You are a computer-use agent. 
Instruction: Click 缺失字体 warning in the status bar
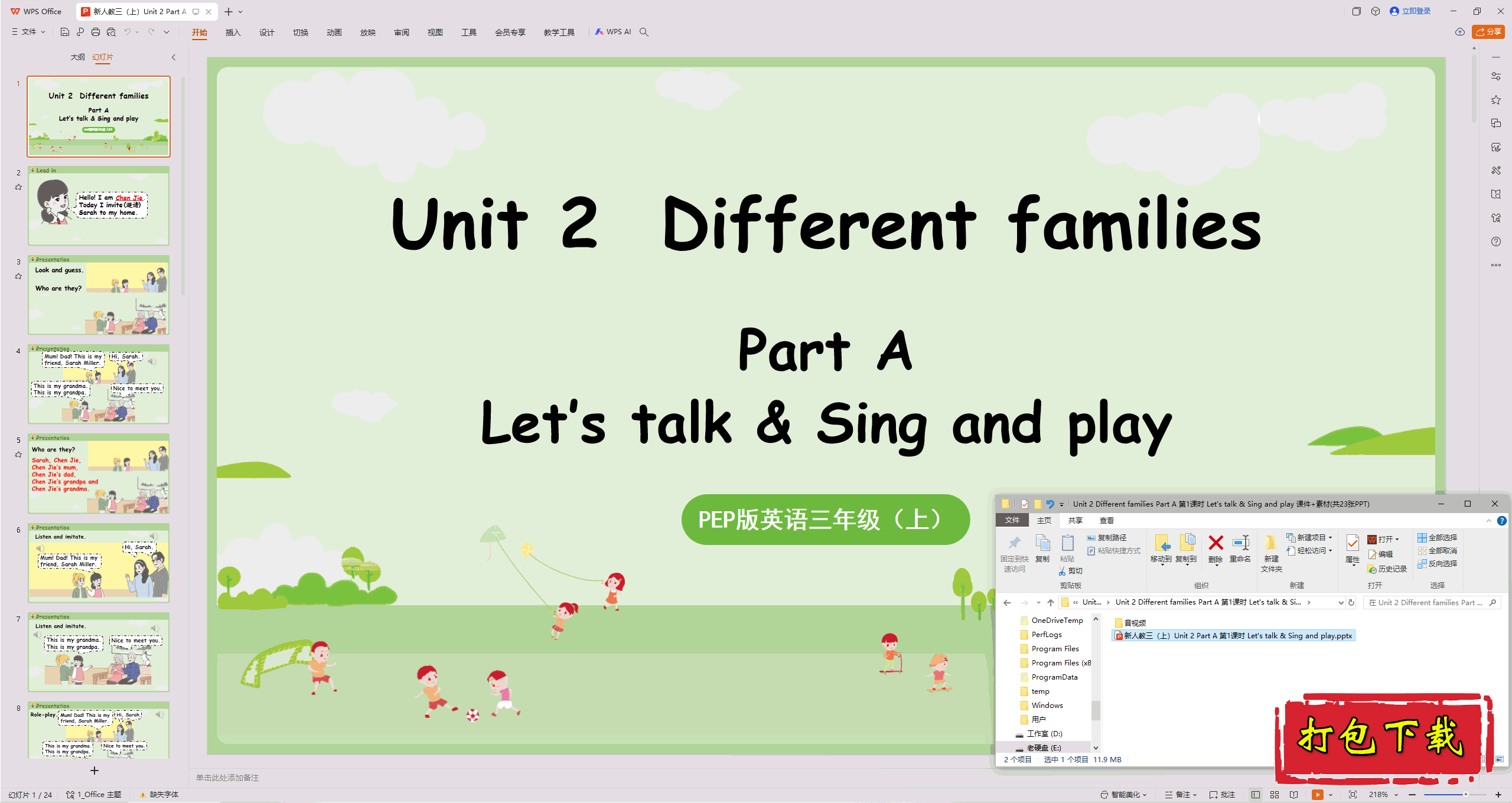[x=159, y=795]
